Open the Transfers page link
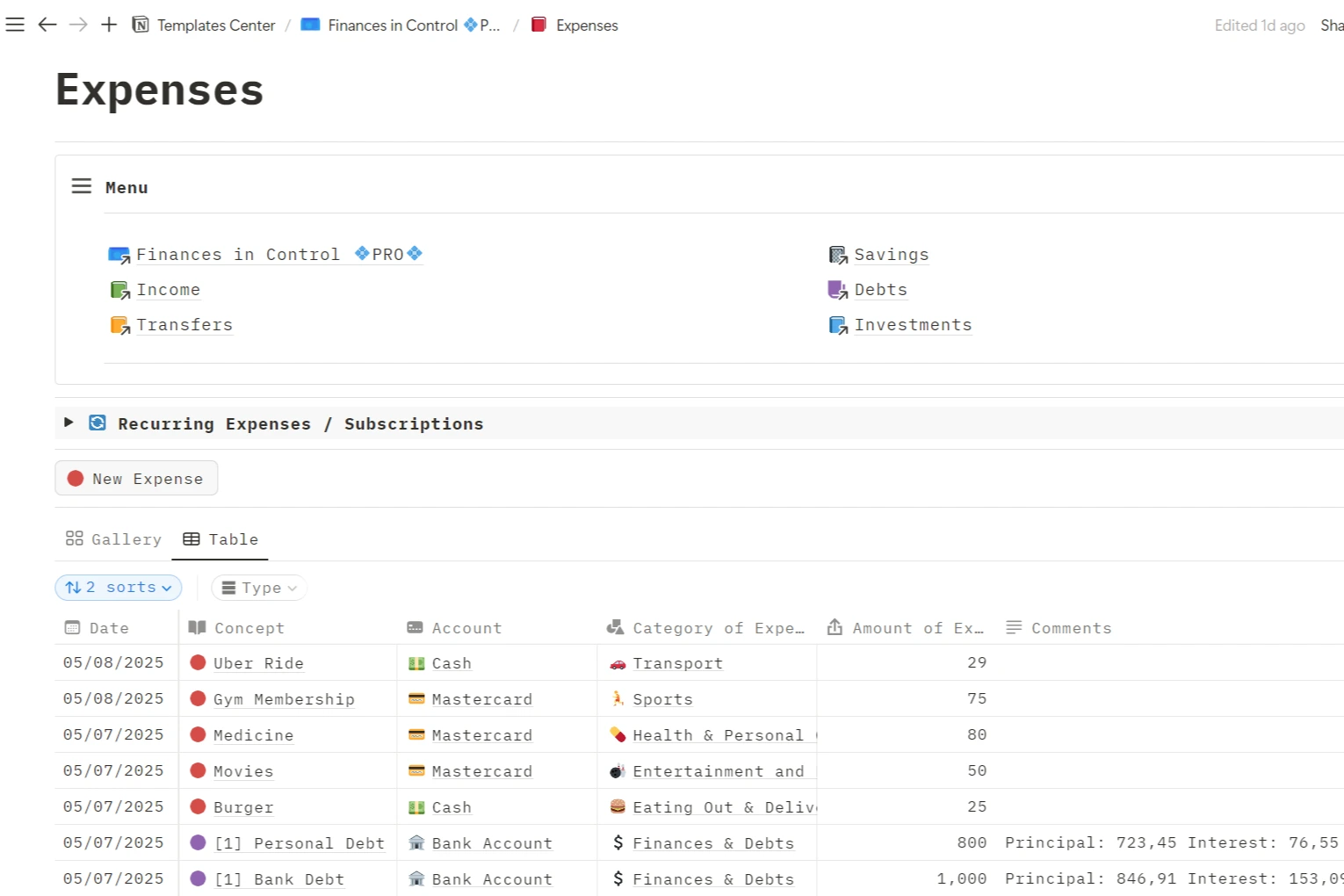The height and width of the screenshot is (896, 1344). click(x=184, y=325)
